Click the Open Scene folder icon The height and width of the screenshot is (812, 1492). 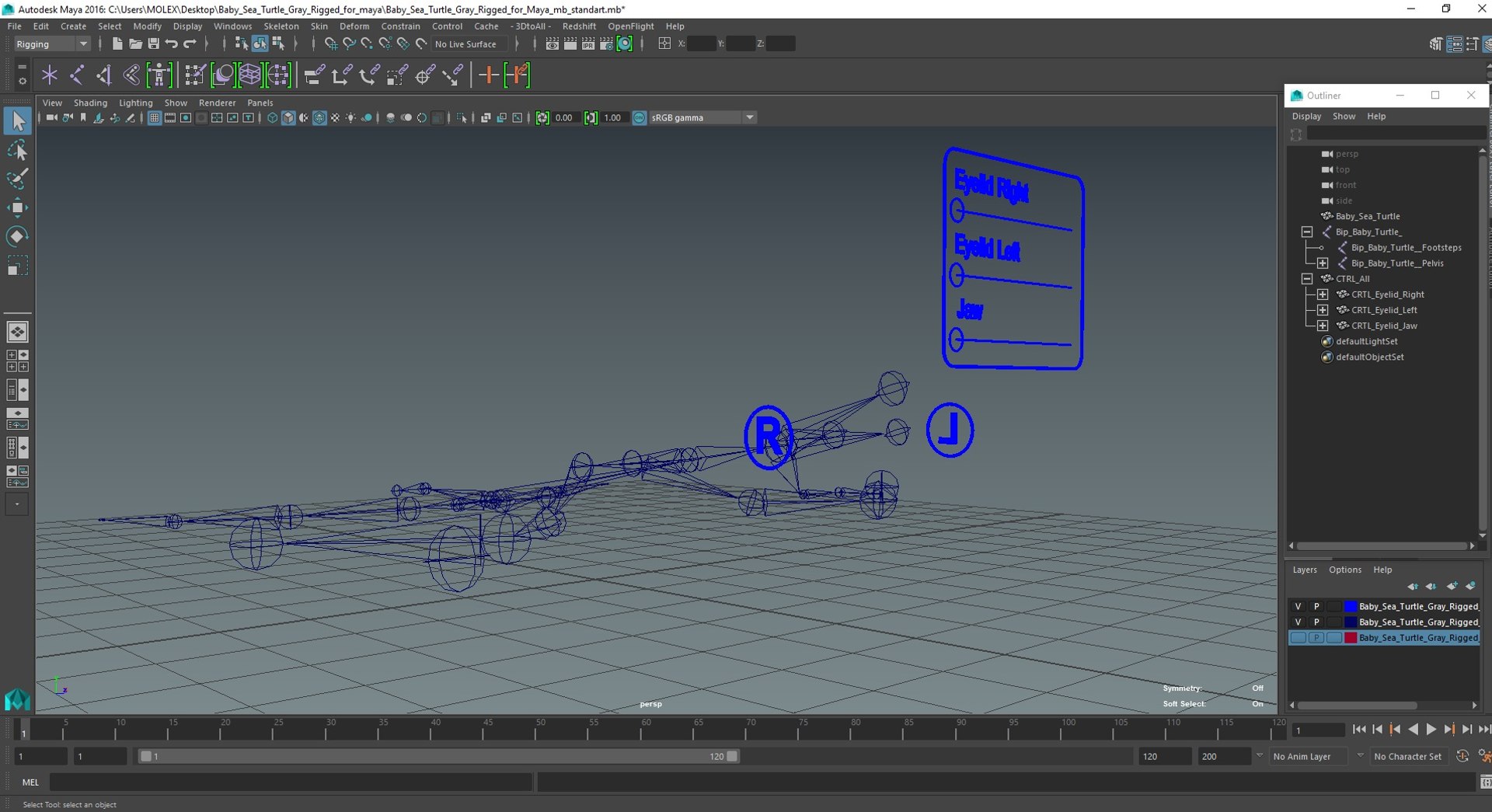135,44
